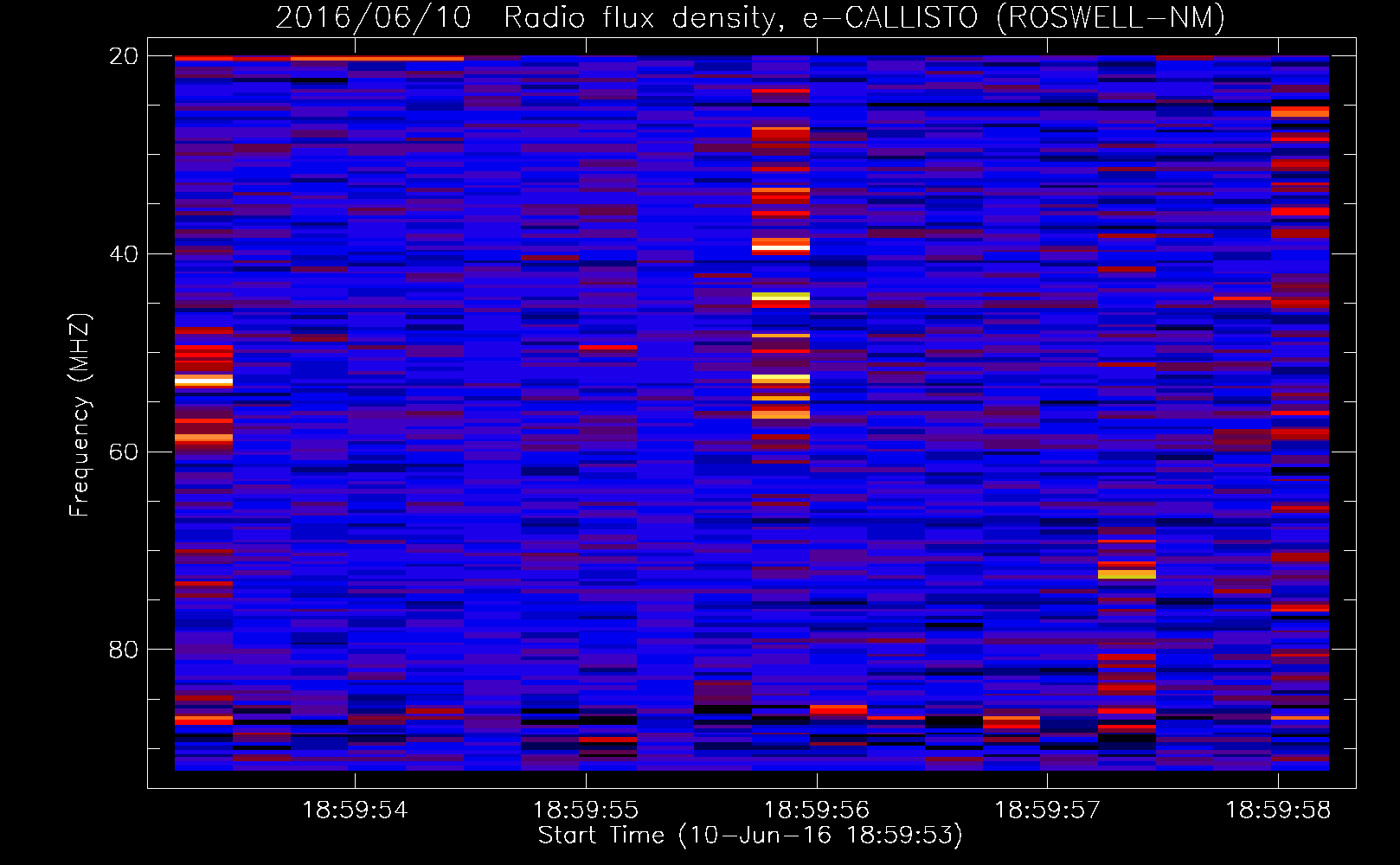
Task: Click the 20 frequency tick label
Action: pyautogui.click(x=123, y=56)
